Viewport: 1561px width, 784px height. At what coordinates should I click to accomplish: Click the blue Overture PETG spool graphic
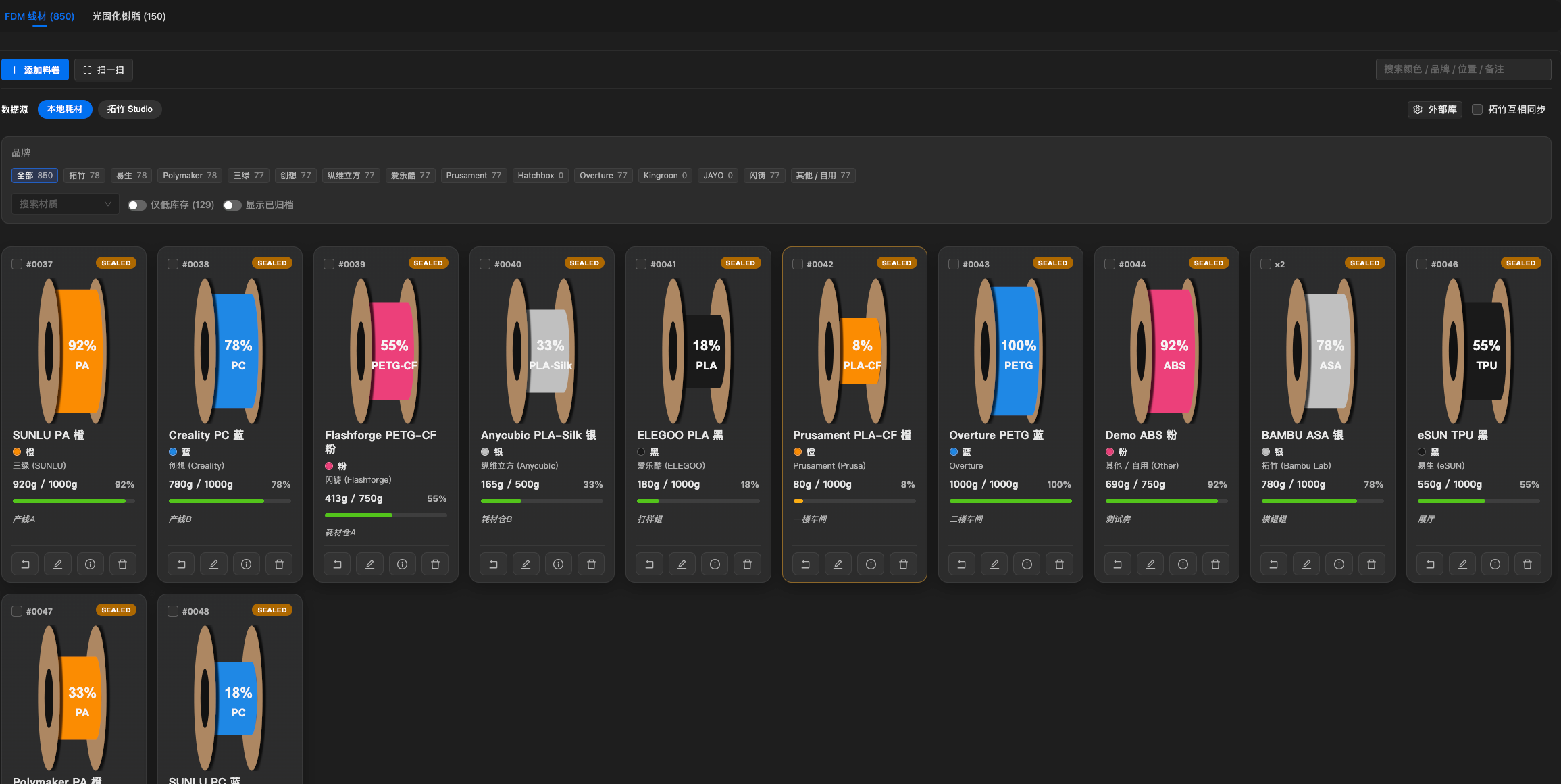click(x=1010, y=351)
